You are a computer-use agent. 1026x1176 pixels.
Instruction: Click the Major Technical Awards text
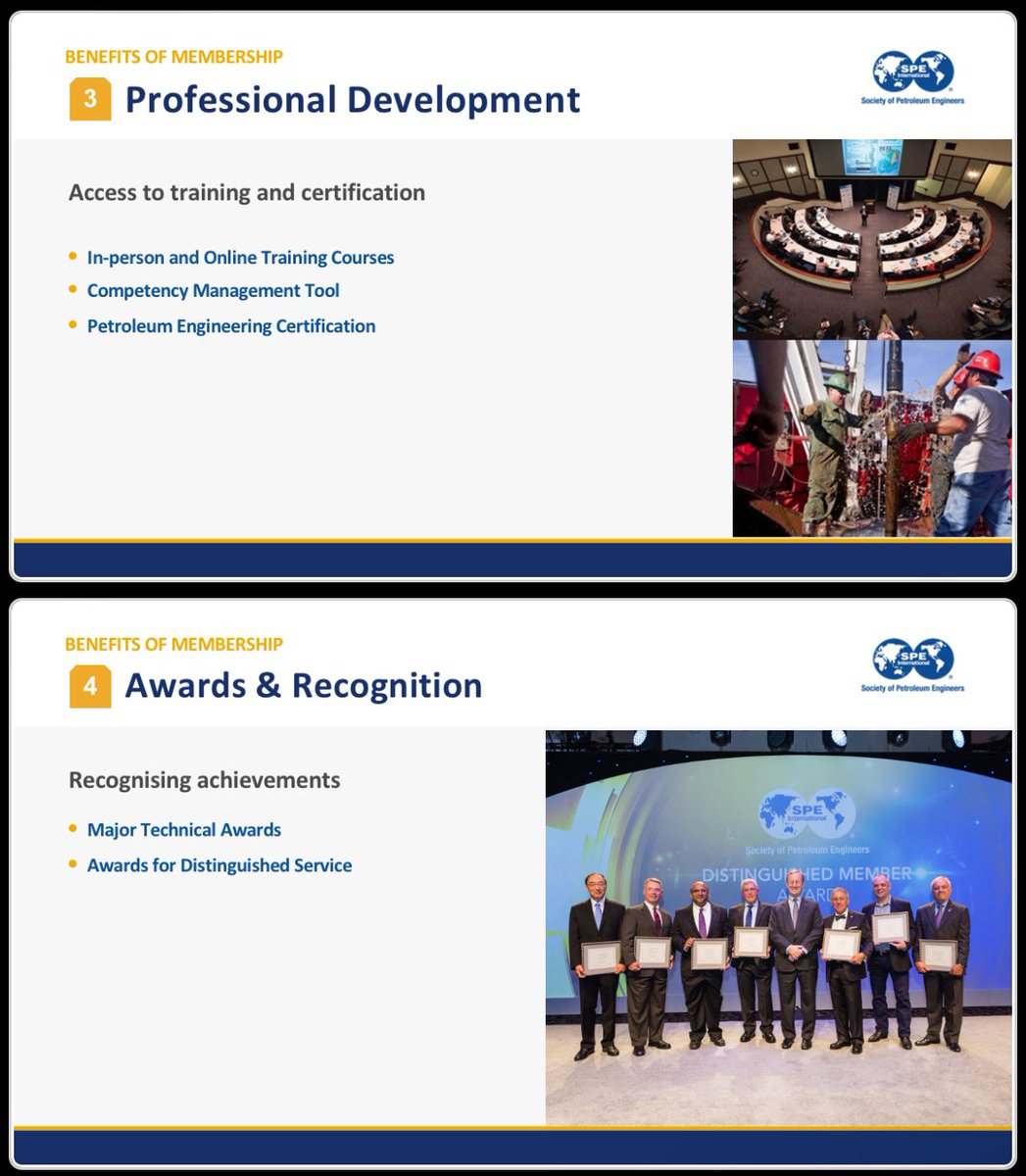coord(183,829)
